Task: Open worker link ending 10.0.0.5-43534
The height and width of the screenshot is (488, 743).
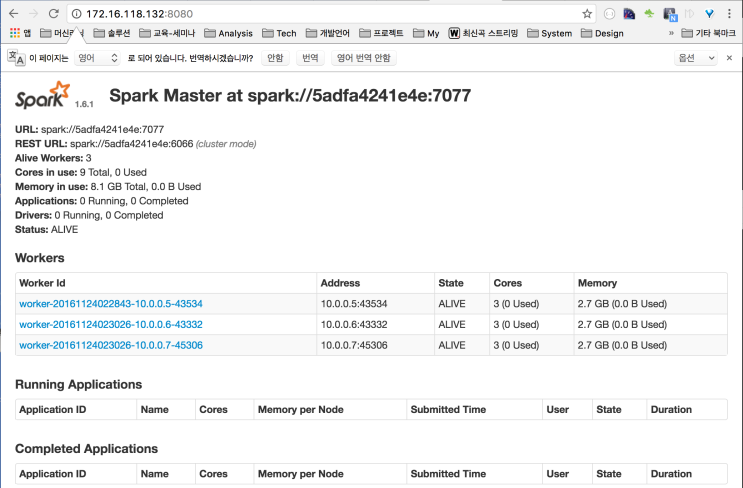Action: point(111,304)
